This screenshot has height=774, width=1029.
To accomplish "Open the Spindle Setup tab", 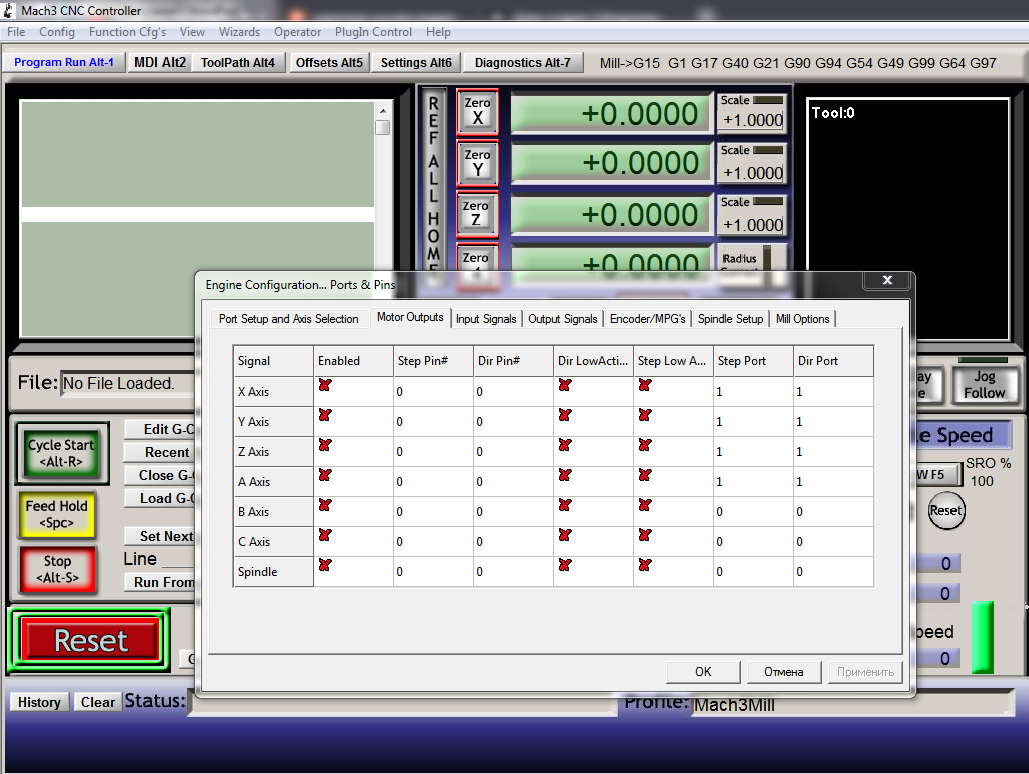I will [x=730, y=318].
